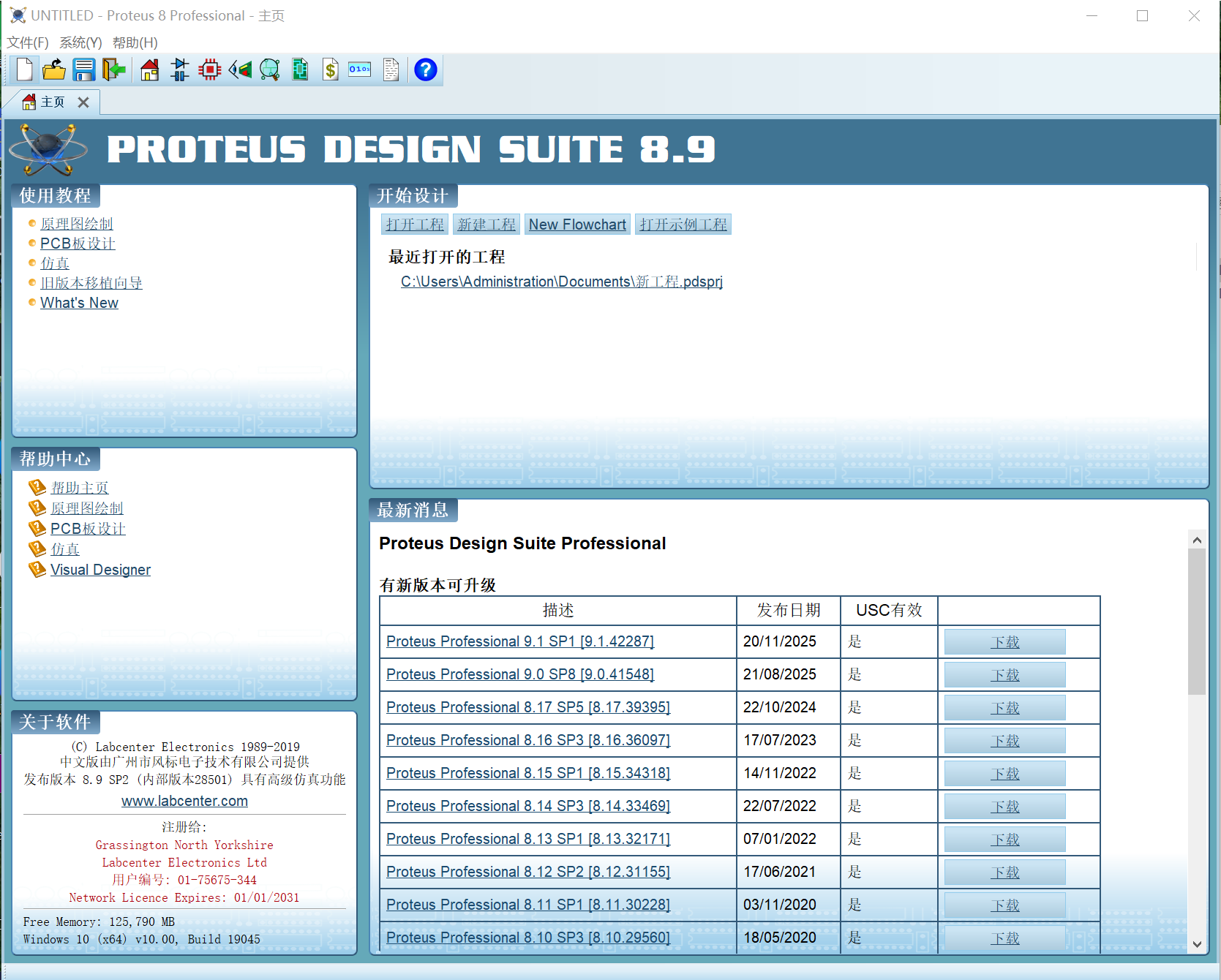
Task: Open PCB Layout chip icon
Action: click(x=210, y=69)
